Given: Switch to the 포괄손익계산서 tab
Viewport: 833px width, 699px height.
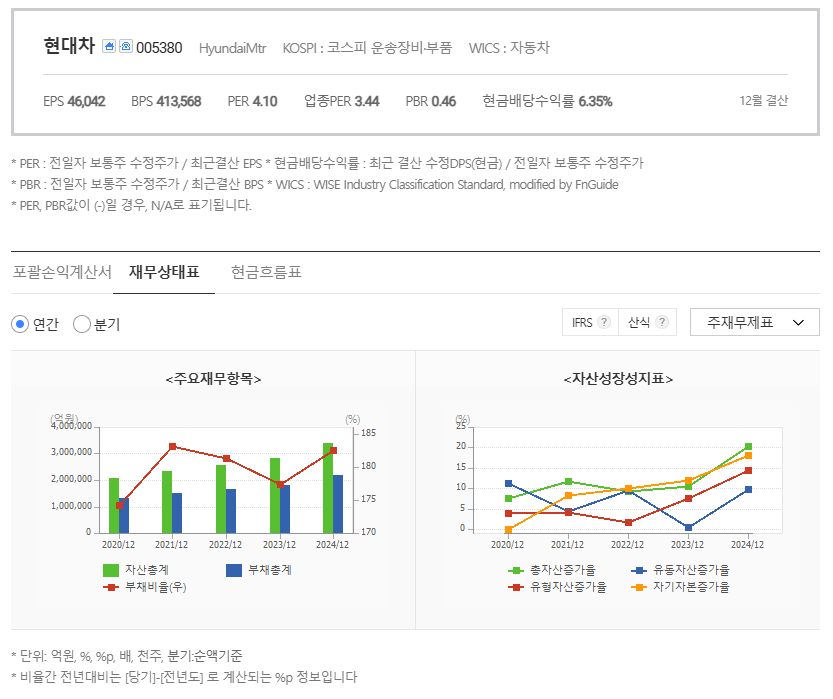Looking at the screenshot, I should 62,272.
